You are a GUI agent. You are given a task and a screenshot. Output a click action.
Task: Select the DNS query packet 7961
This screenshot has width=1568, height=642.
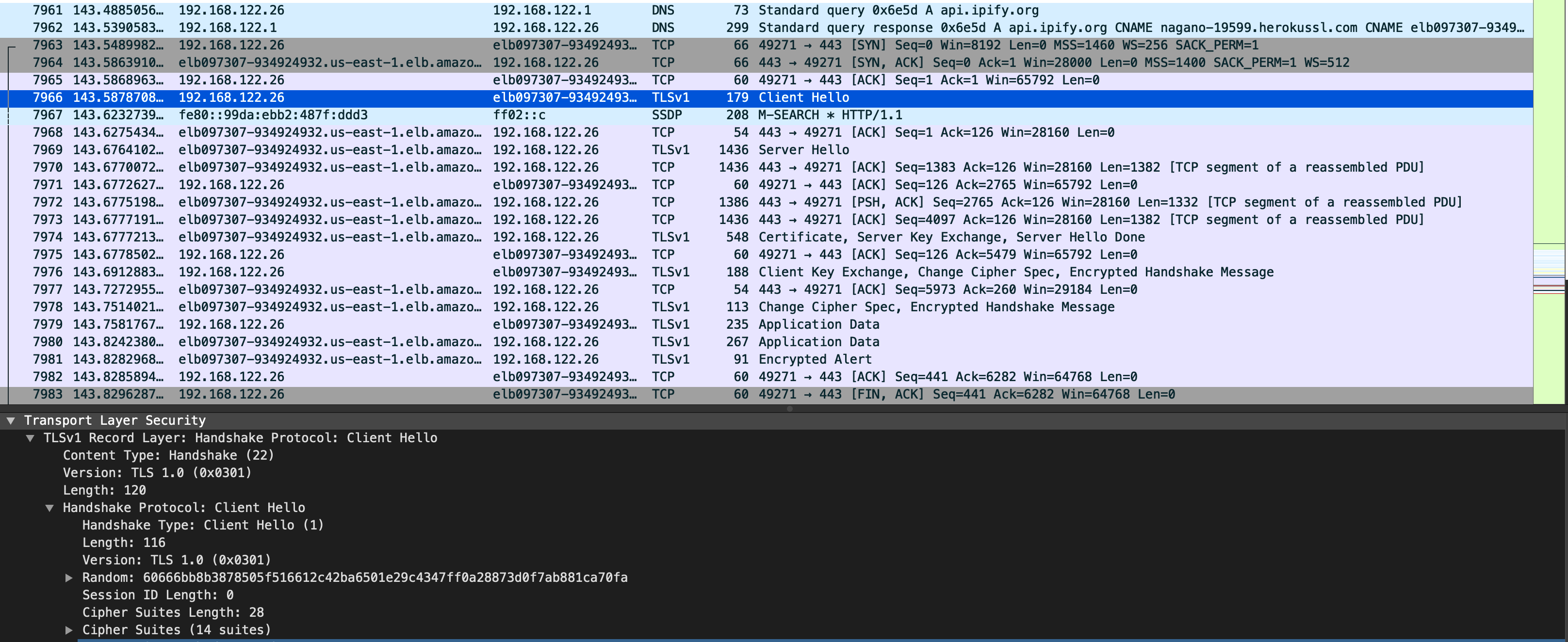coord(426,10)
